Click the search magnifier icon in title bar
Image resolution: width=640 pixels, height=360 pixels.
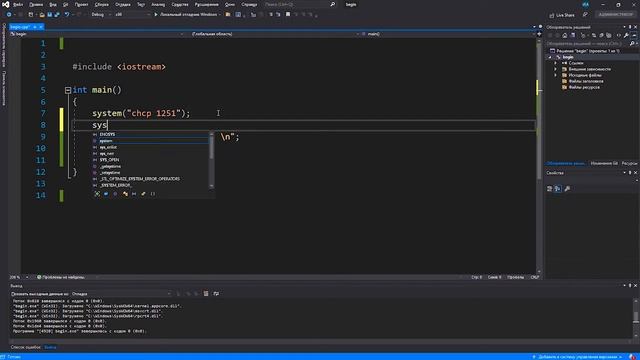(x=333, y=4)
